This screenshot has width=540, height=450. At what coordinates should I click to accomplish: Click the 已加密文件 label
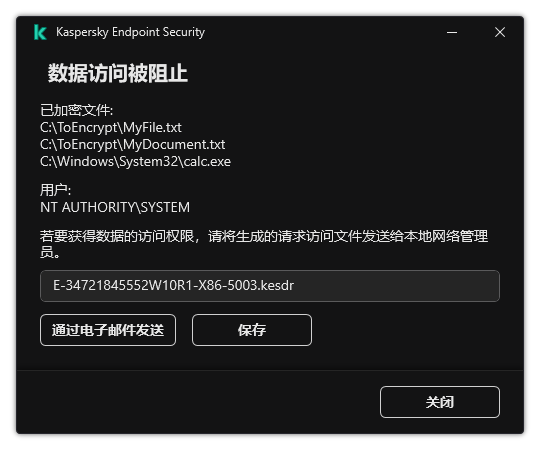coord(76,110)
